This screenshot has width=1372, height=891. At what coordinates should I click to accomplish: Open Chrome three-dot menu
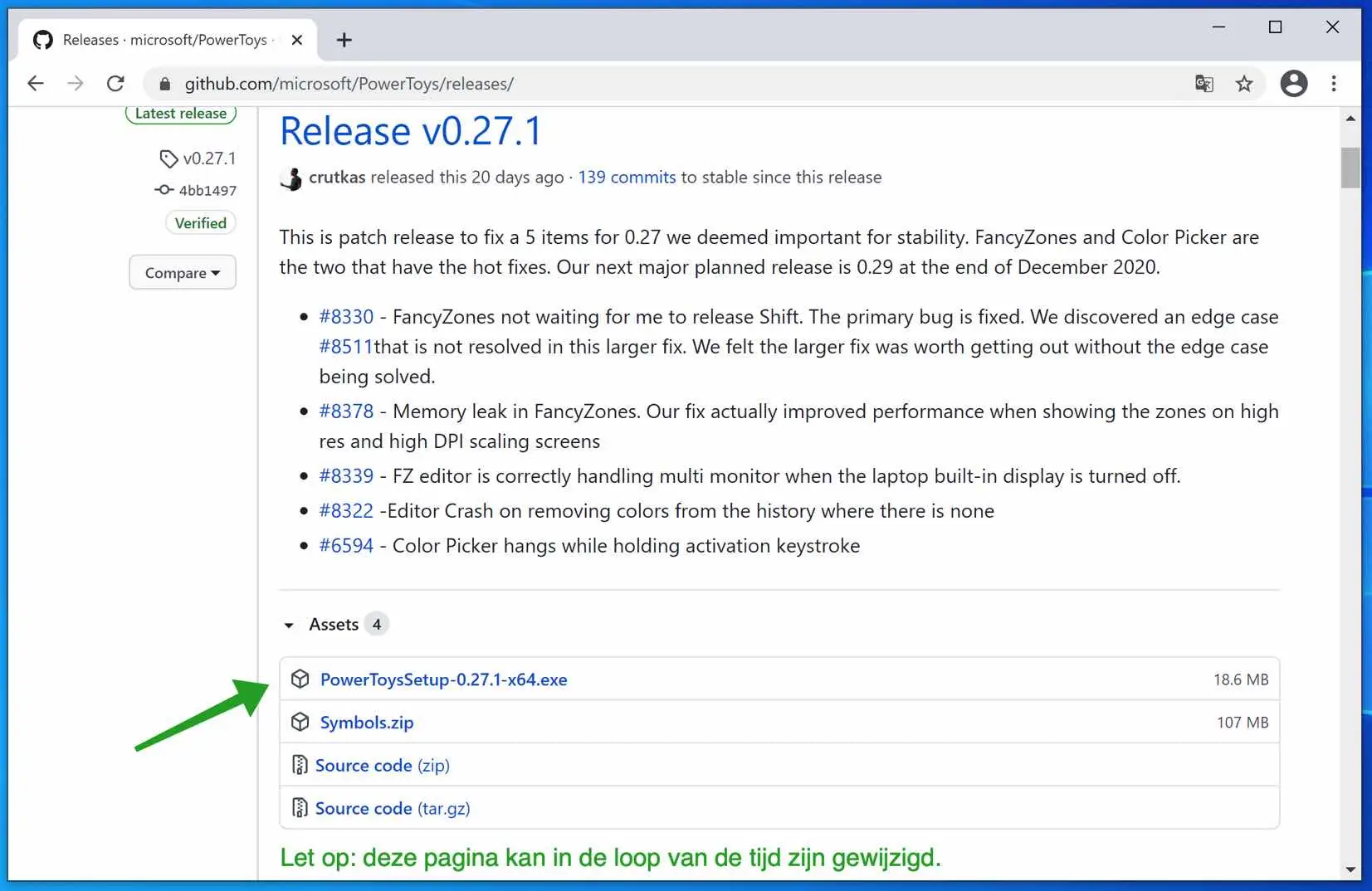click(1334, 83)
